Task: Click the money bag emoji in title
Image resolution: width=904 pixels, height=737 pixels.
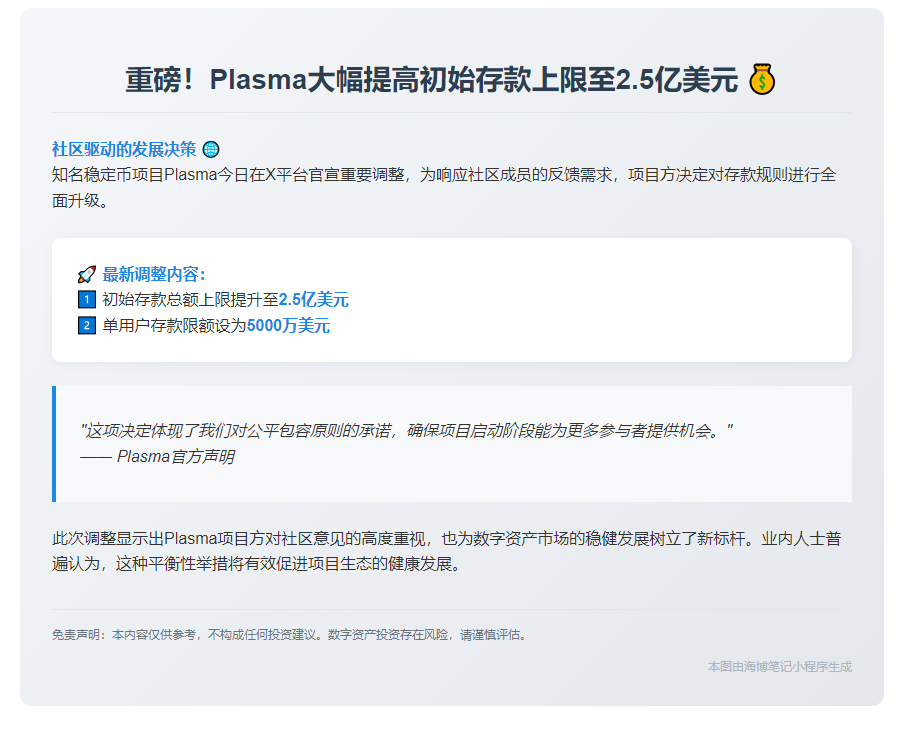Action: tap(762, 80)
